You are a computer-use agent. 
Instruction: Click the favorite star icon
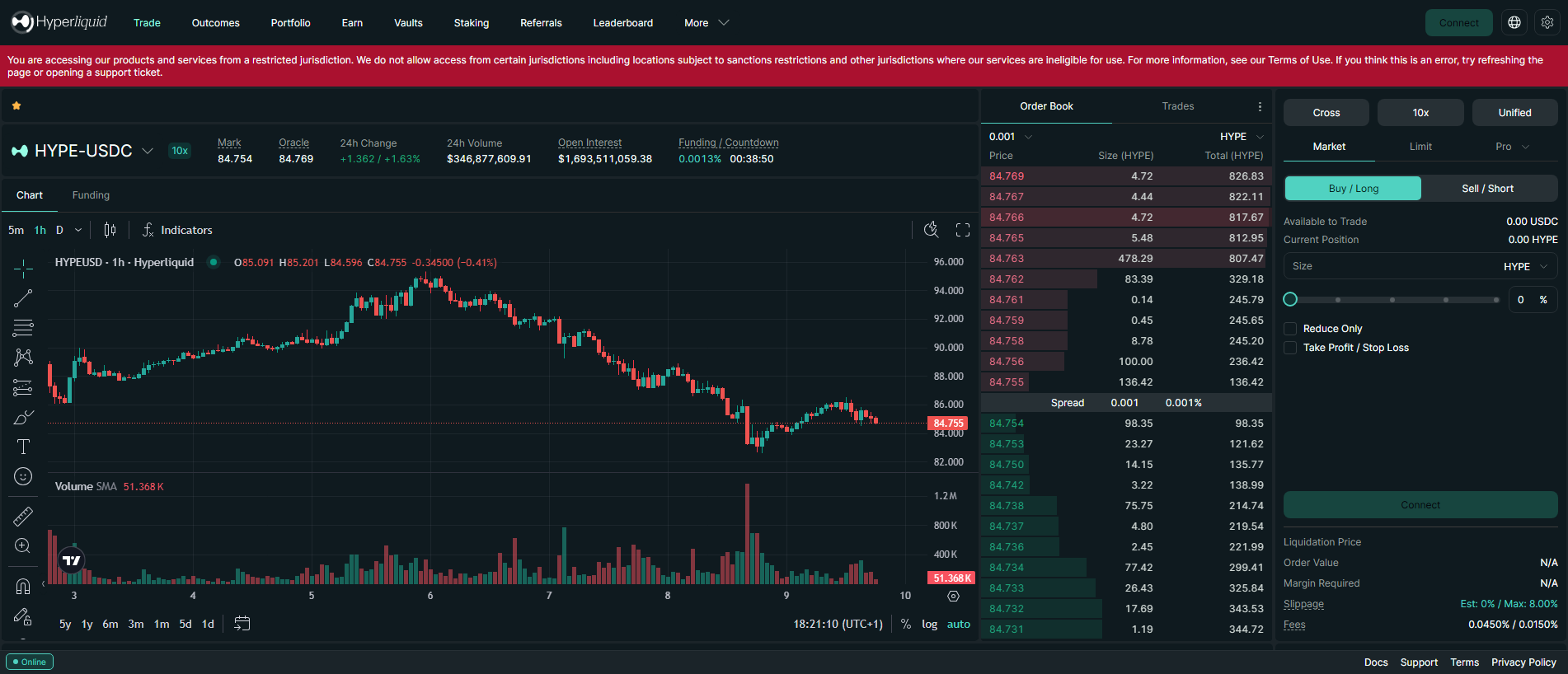(x=16, y=105)
